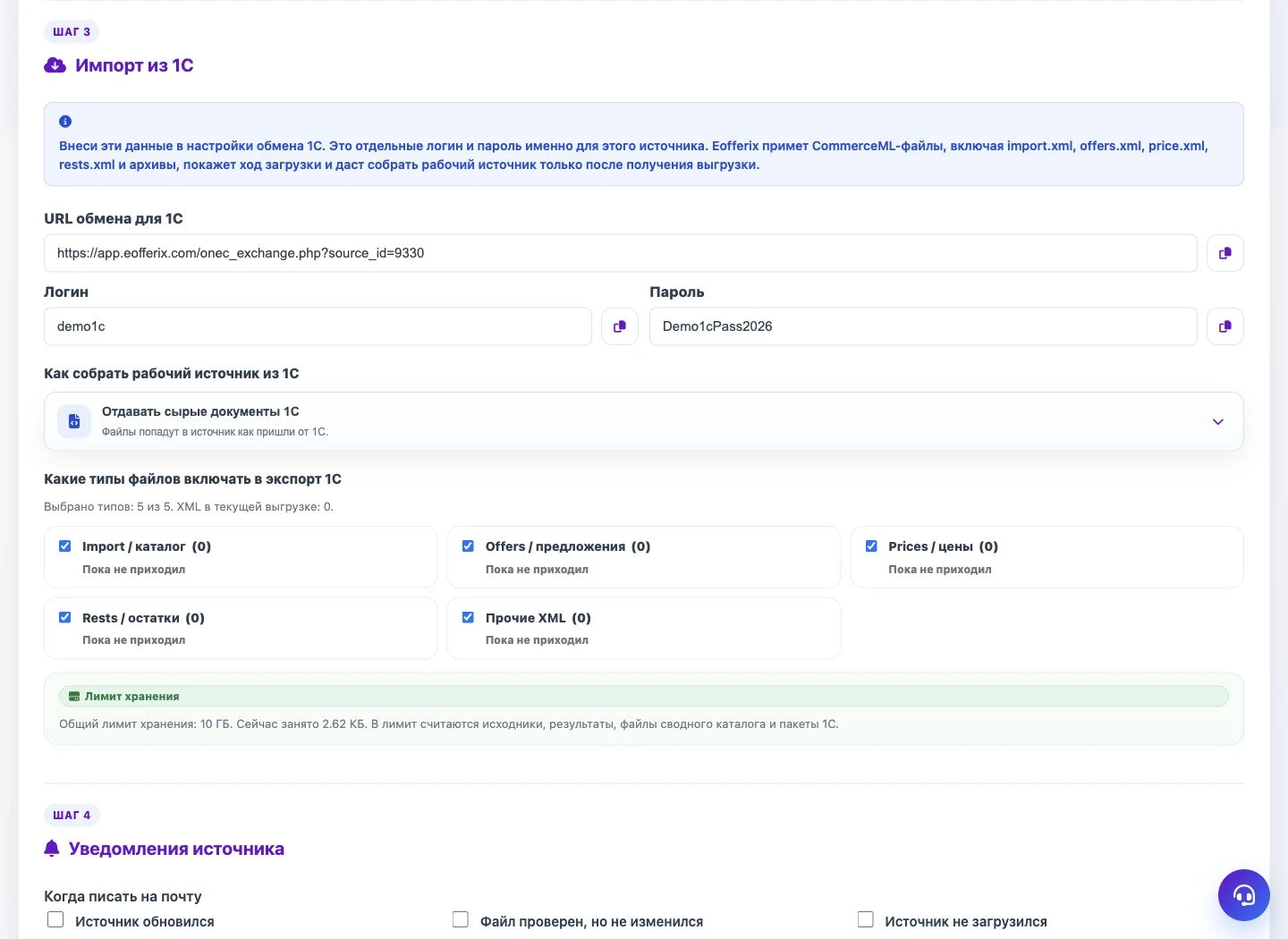
Task: Click Пока не приходил under Offers / предложения
Action: coord(537,570)
